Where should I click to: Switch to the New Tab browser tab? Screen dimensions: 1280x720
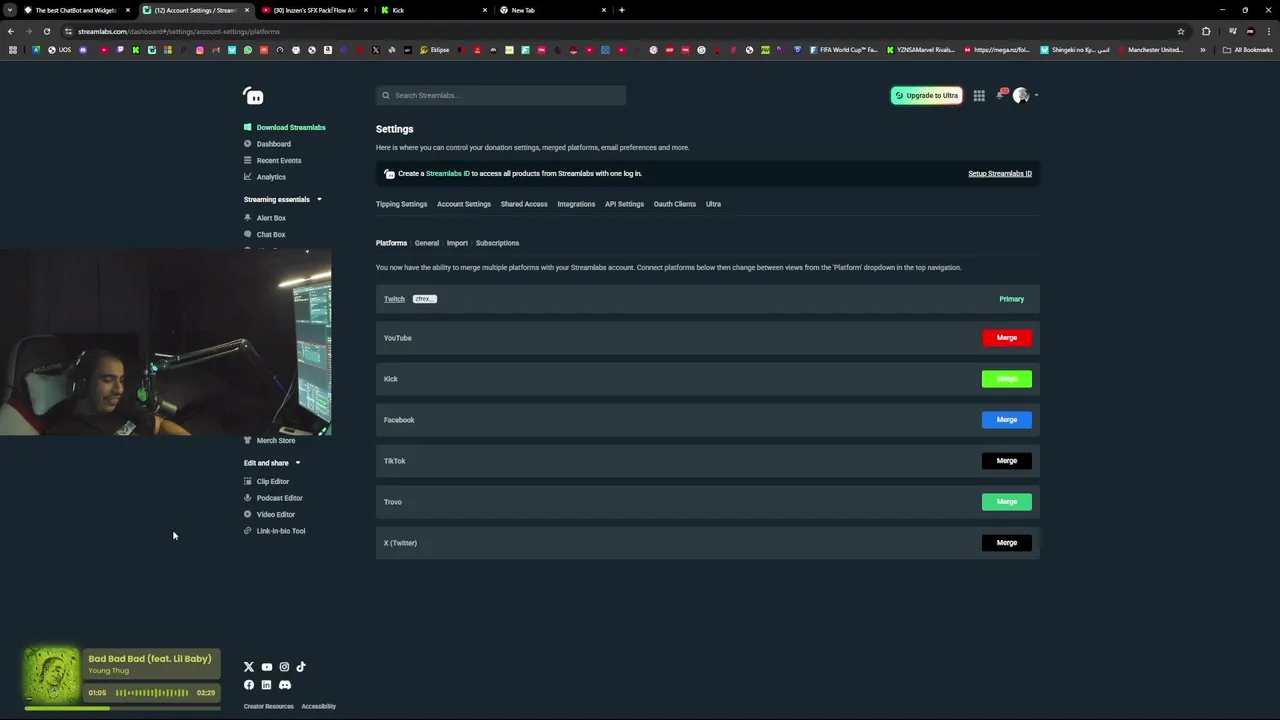(x=552, y=10)
